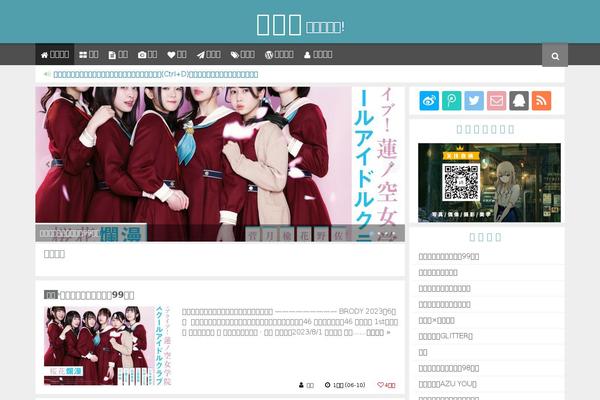Click the speaker icon beside the announcement
This screenshot has height=400, width=600.
(x=47, y=74)
